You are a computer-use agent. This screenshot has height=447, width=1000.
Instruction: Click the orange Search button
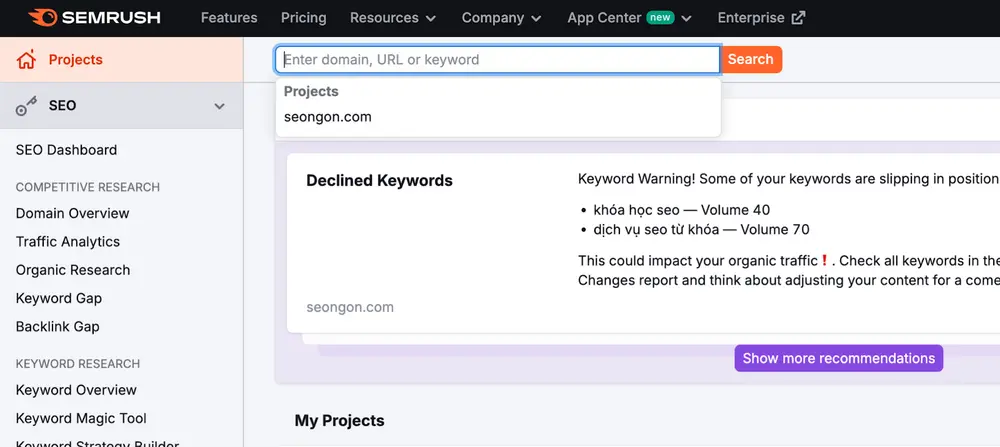[x=751, y=59]
